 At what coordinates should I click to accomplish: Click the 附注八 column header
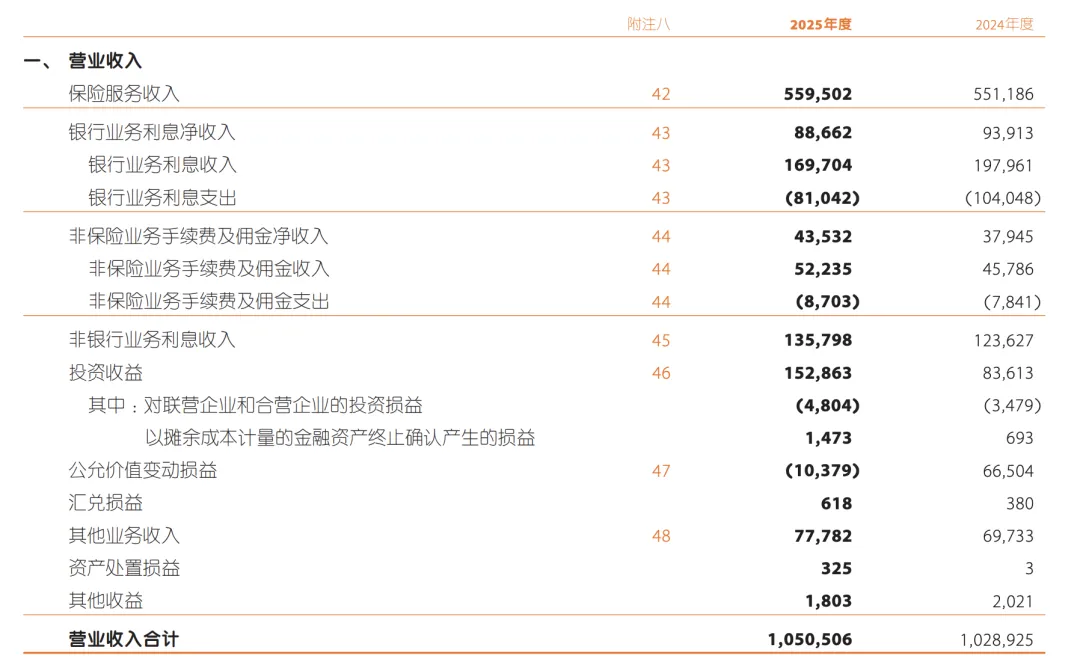point(648,24)
